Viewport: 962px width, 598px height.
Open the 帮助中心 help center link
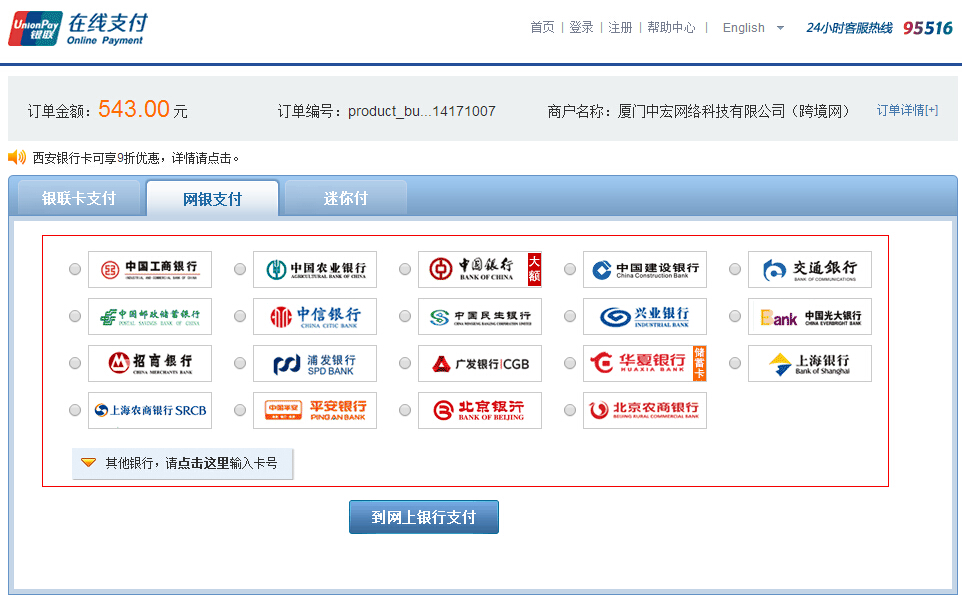pyautogui.click(x=671, y=28)
